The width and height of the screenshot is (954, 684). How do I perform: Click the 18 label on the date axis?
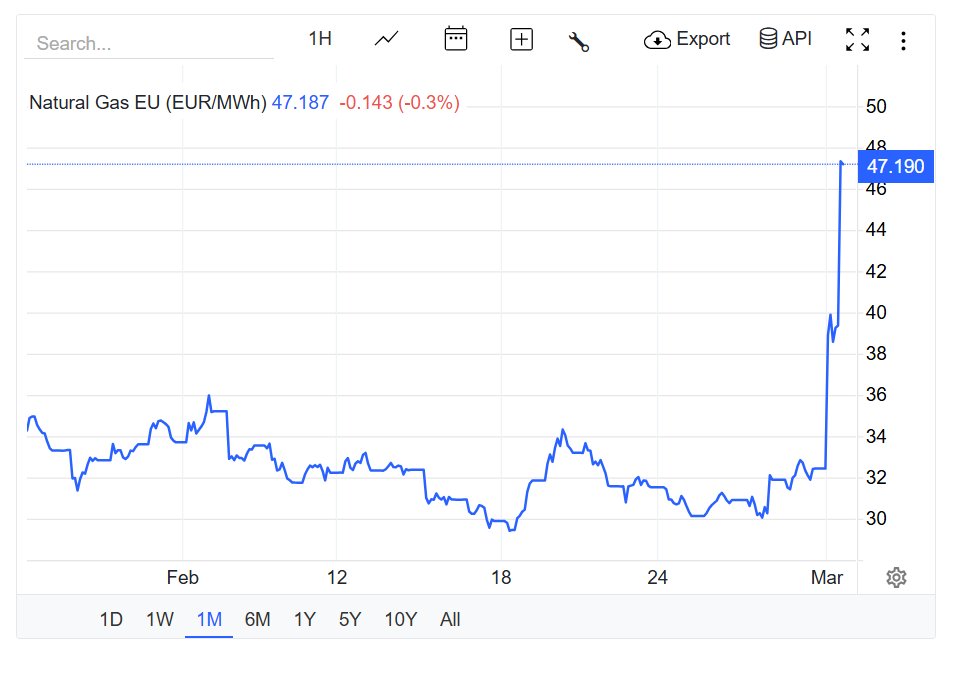point(501,578)
